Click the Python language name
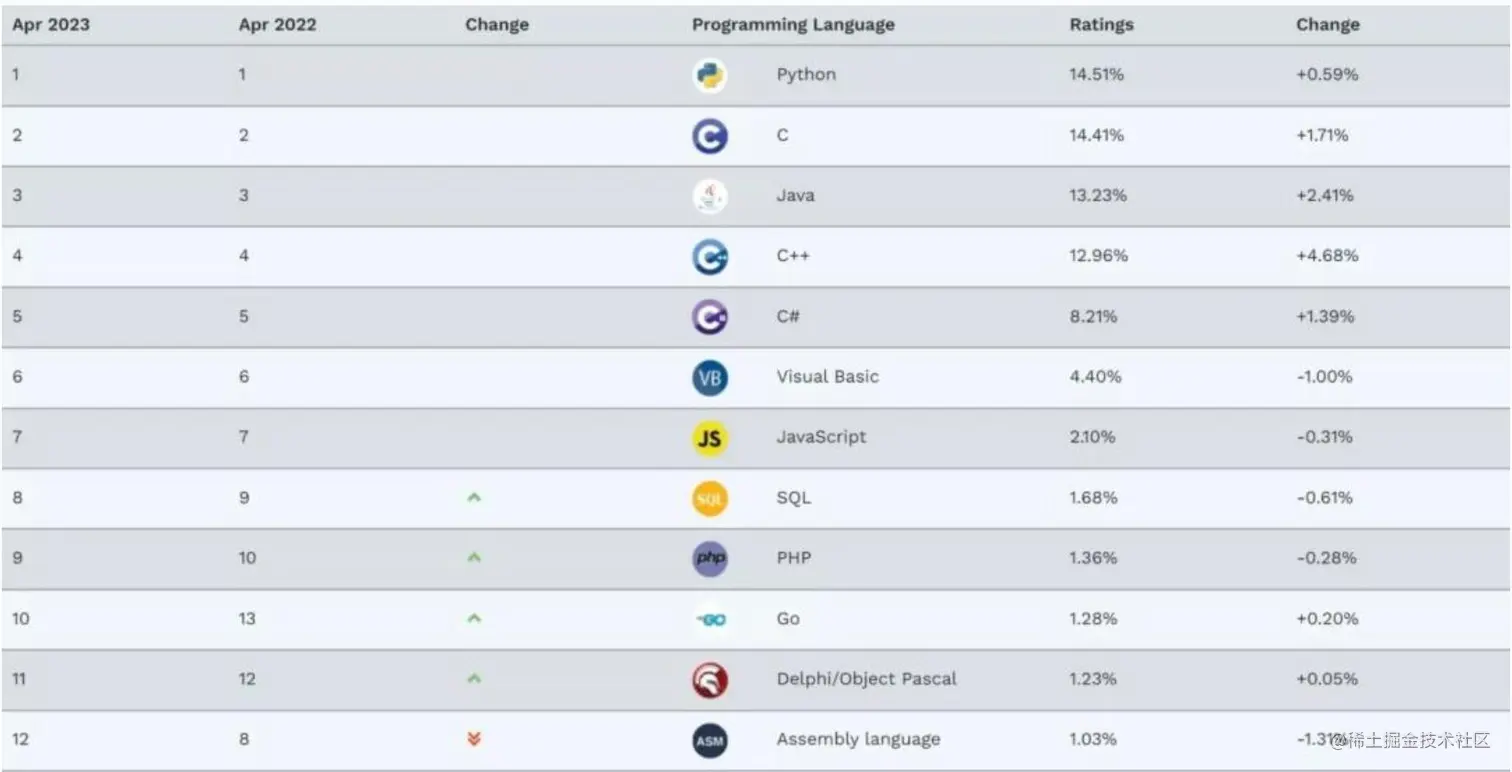 806,75
